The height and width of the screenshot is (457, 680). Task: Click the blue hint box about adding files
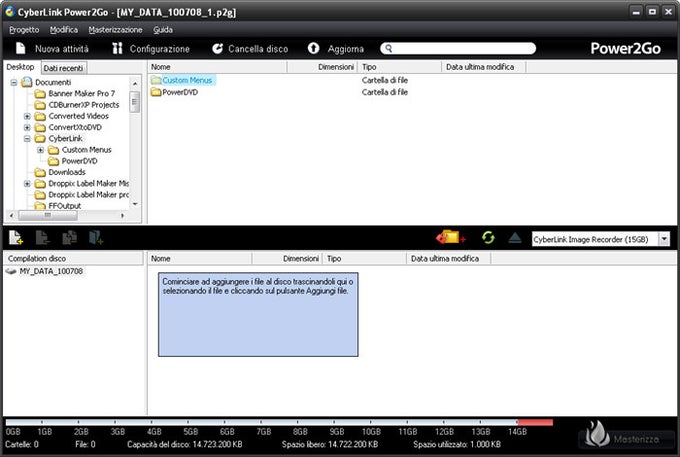point(258,314)
